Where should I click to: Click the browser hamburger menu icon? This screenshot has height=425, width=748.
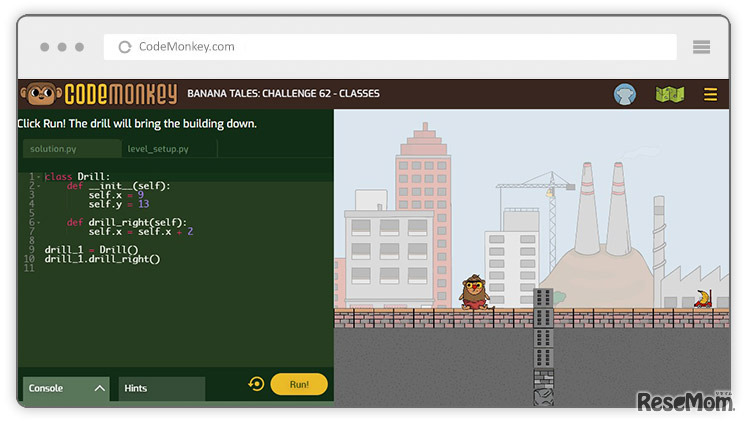(x=701, y=47)
